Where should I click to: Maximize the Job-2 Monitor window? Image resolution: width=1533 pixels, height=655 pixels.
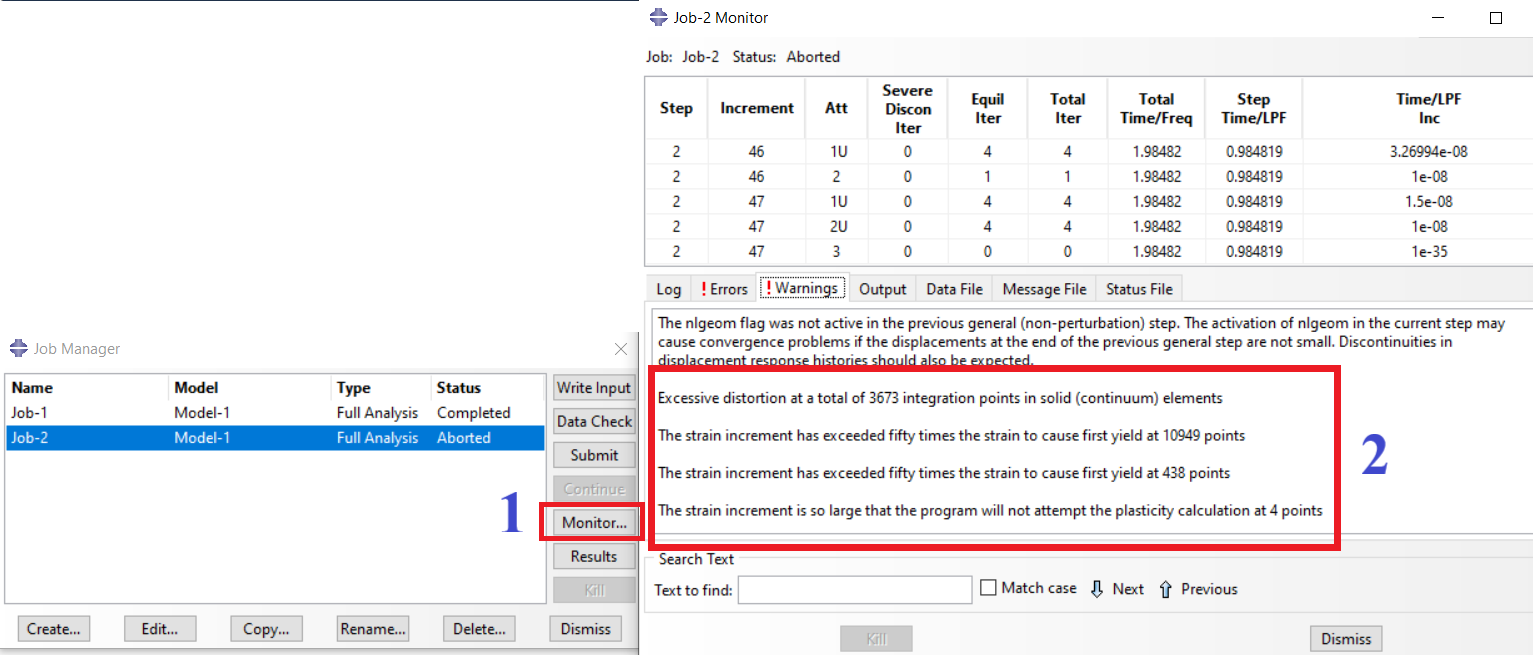1496,18
